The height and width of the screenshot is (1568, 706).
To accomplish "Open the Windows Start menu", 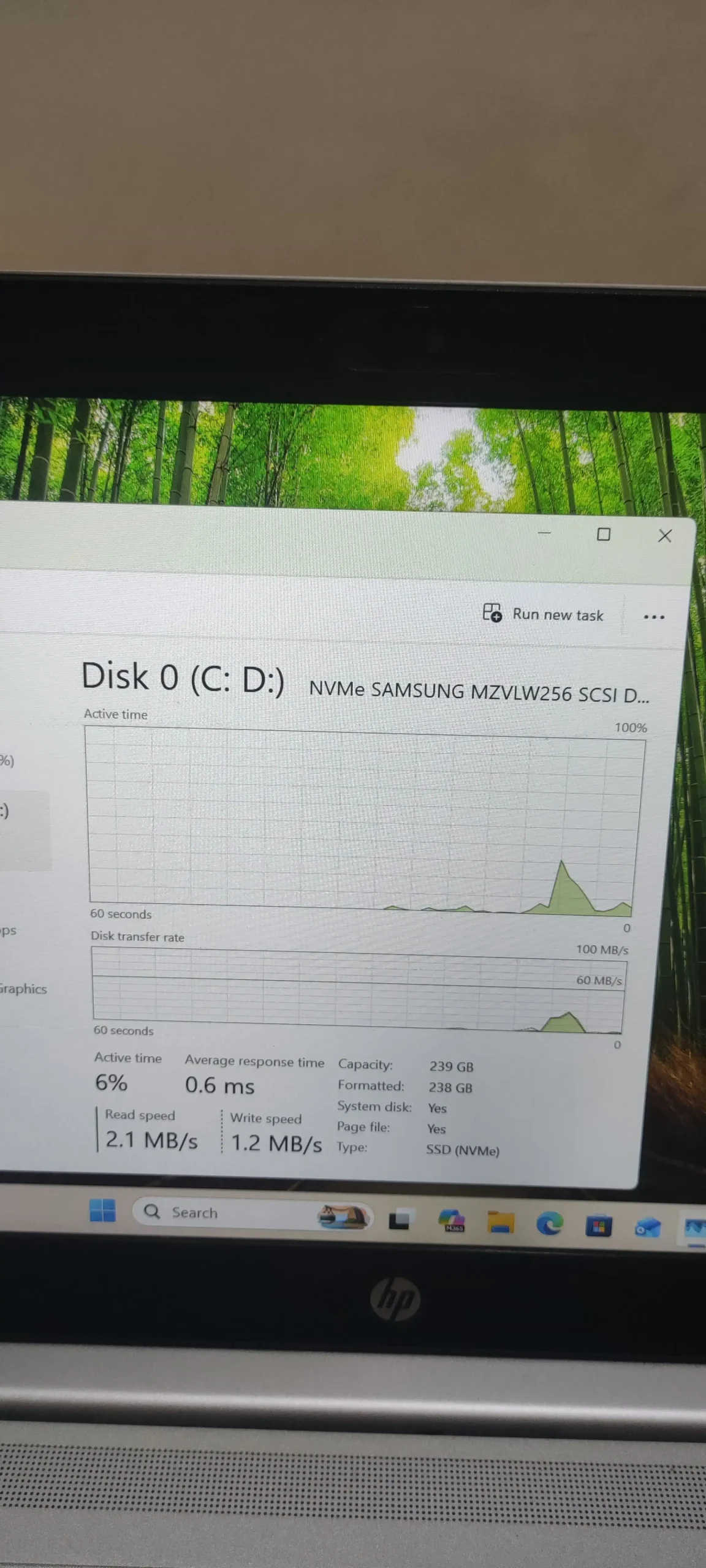I will pos(102,1210).
